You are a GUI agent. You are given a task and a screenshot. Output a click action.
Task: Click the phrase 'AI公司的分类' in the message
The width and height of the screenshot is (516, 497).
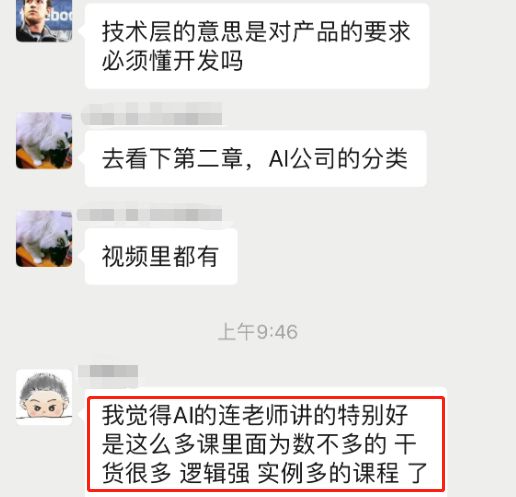(x=338, y=158)
